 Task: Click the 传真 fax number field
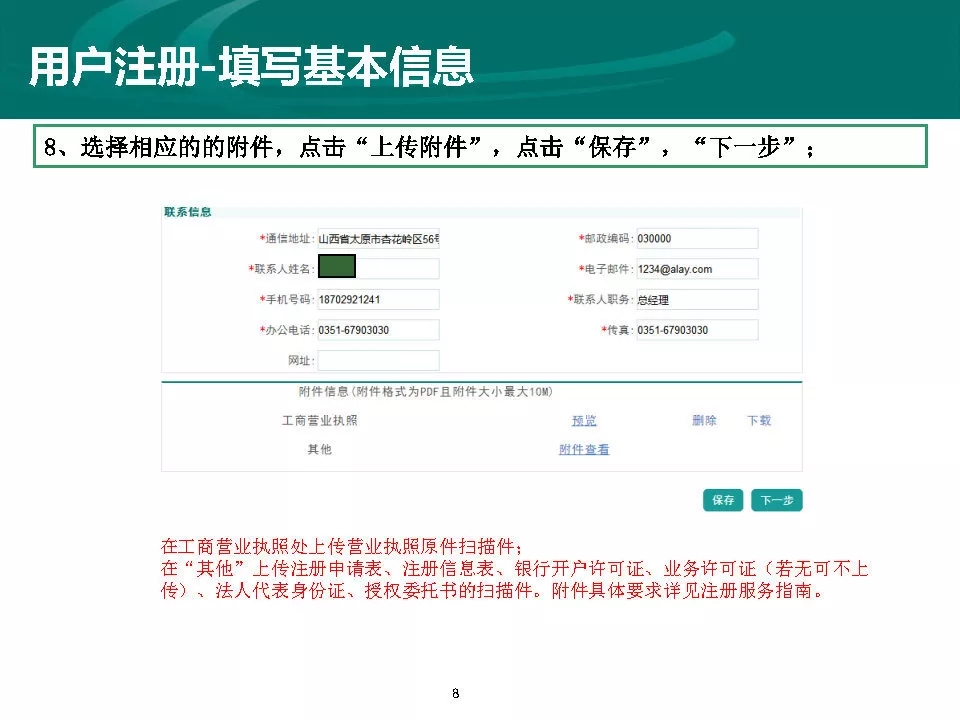(696, 330)
